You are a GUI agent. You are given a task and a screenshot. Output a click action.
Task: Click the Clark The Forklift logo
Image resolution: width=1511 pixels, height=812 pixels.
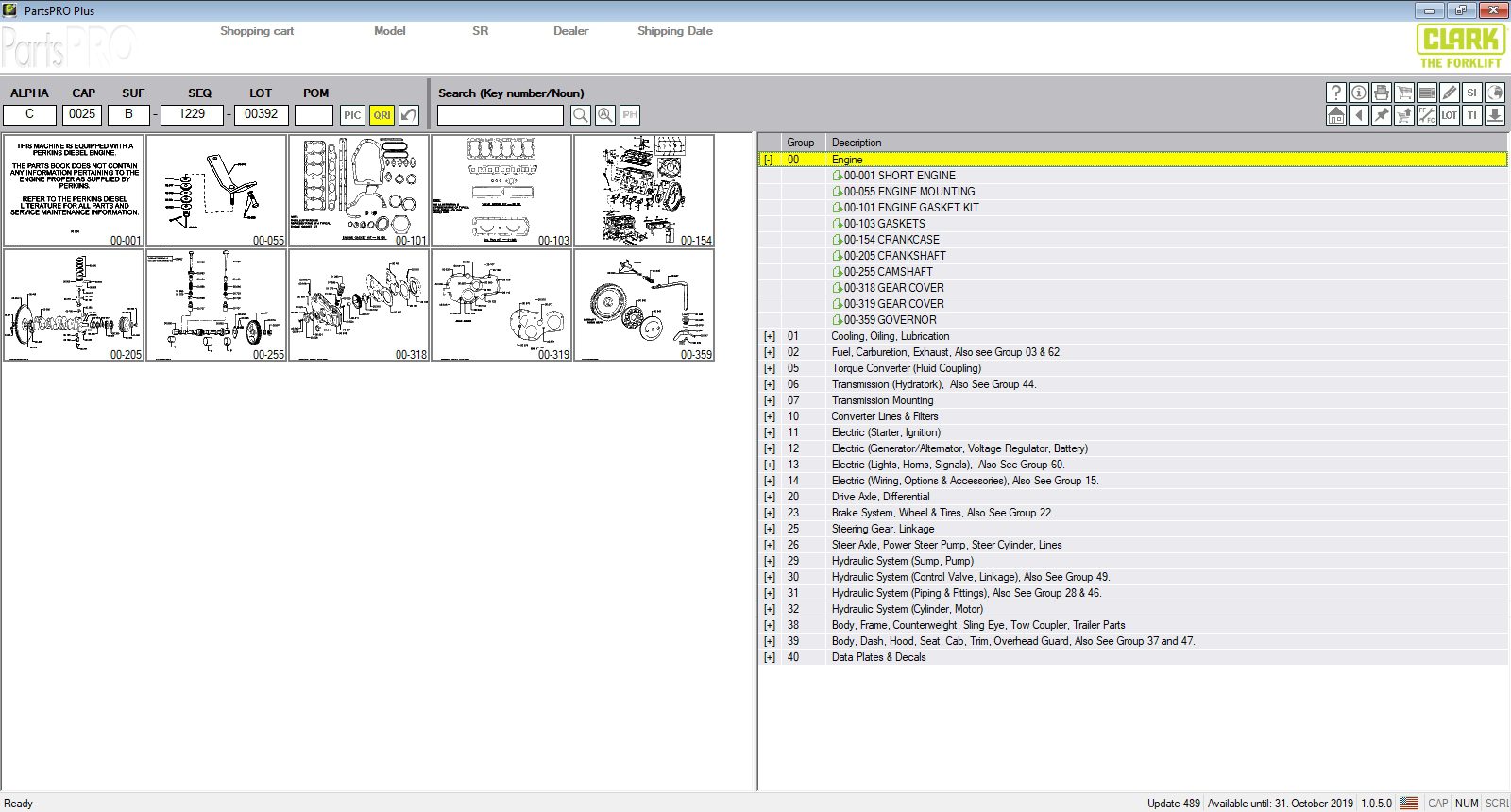(1460, 46)
